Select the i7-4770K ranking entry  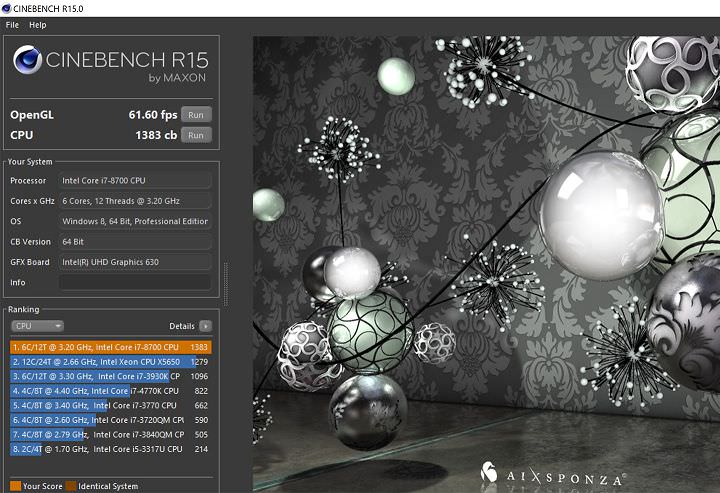110,391
